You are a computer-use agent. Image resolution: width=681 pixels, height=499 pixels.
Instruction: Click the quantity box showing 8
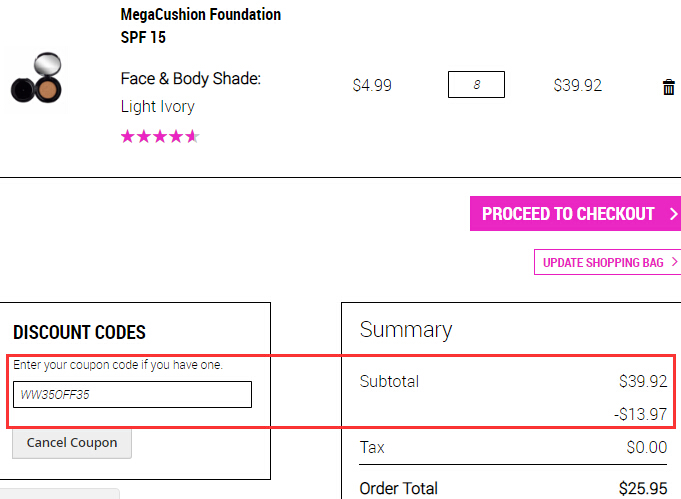(x=476, y=85)
